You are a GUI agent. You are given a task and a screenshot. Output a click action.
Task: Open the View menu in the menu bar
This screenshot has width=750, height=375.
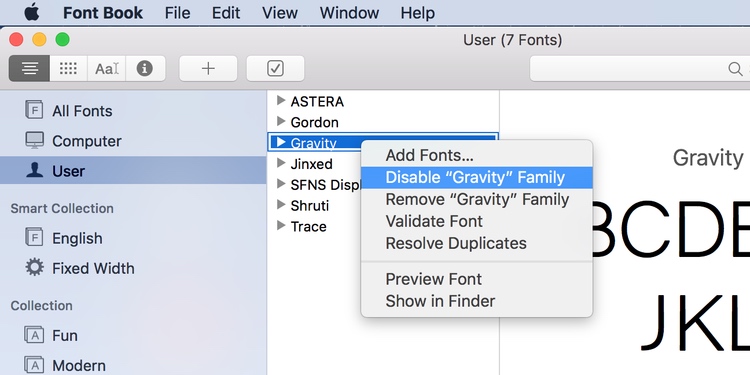[280, 13]
